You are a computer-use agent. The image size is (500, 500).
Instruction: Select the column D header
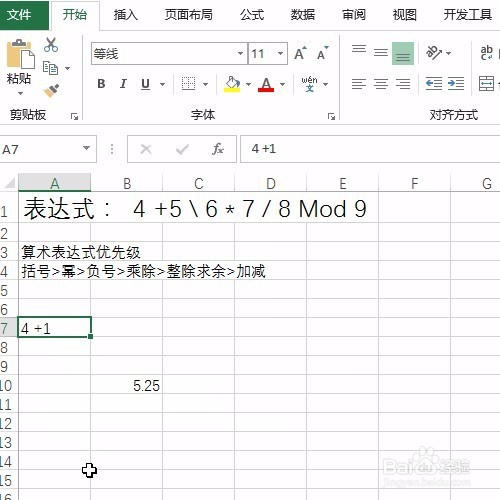tap(271, 183)
